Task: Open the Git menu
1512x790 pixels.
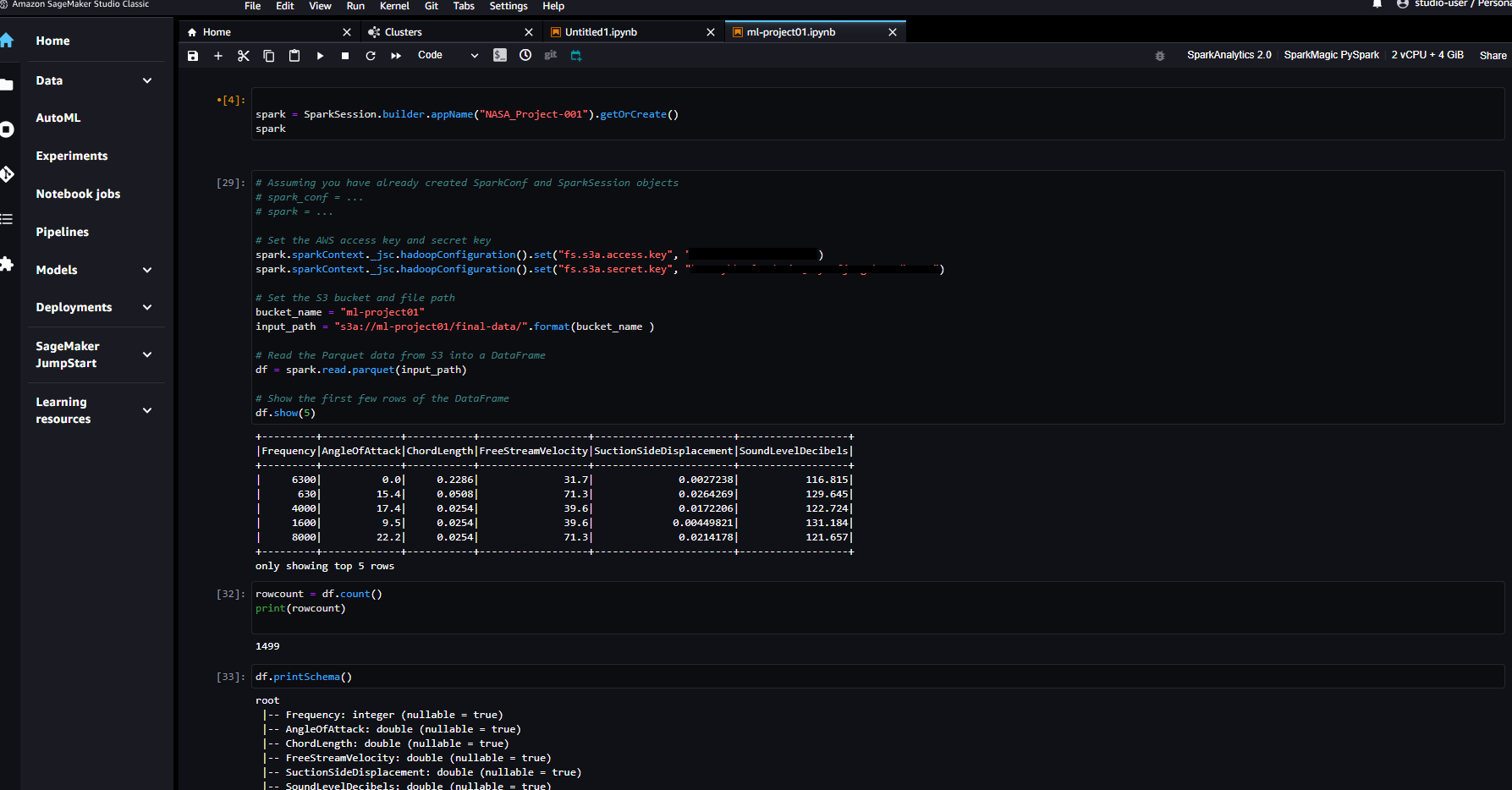Action: 432,6
